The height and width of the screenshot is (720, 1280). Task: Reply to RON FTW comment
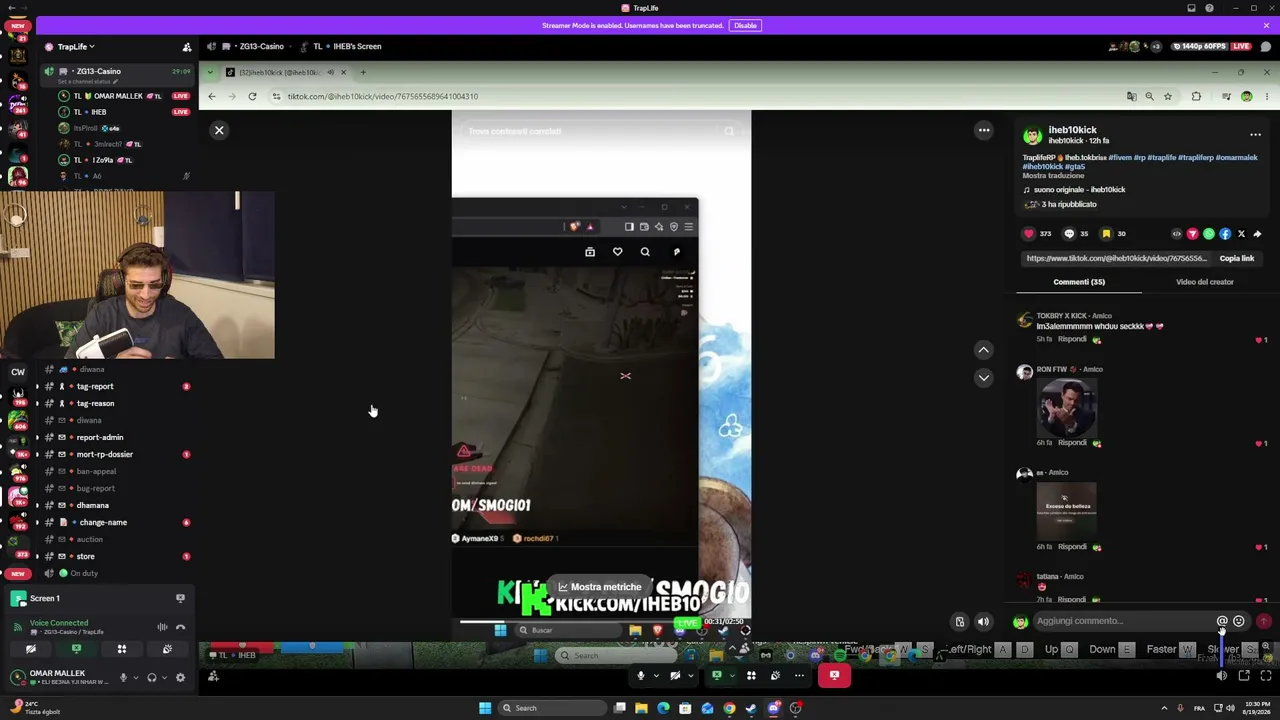coord(1072,442)
